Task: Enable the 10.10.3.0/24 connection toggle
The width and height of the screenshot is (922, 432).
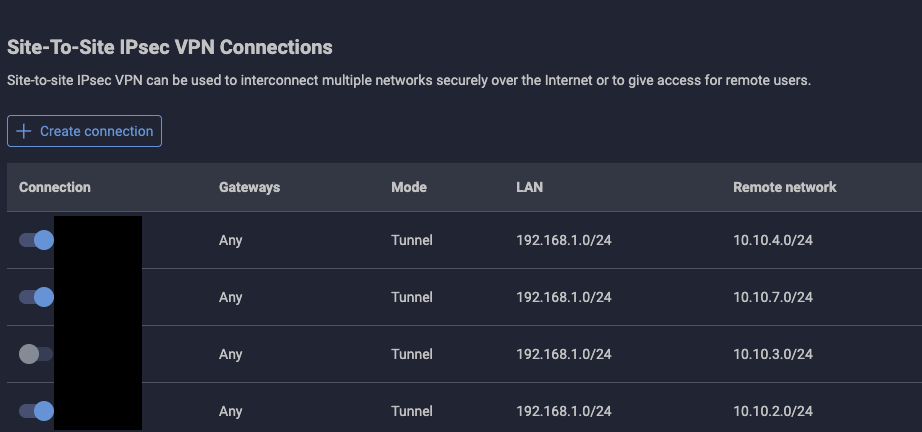Action: [36, 354]
